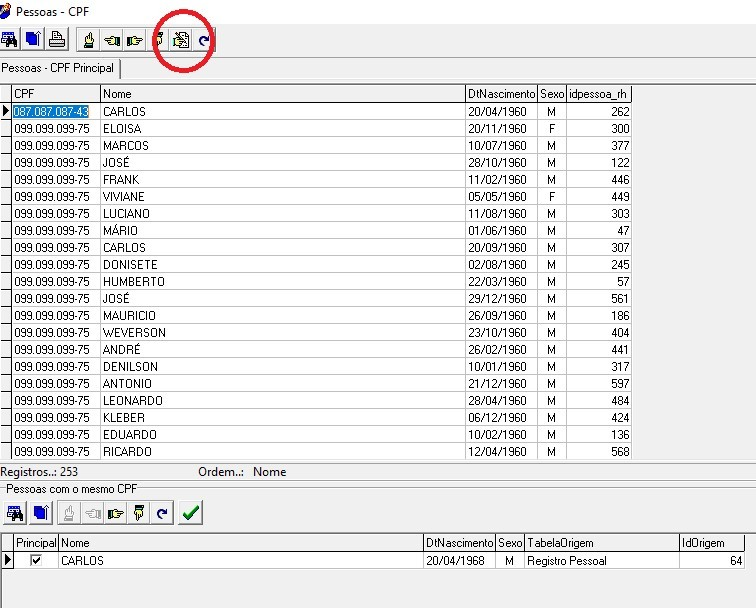Toggle the Principal checkbox for CARLOS
756x608 pixels.
(x=36, y=561)
